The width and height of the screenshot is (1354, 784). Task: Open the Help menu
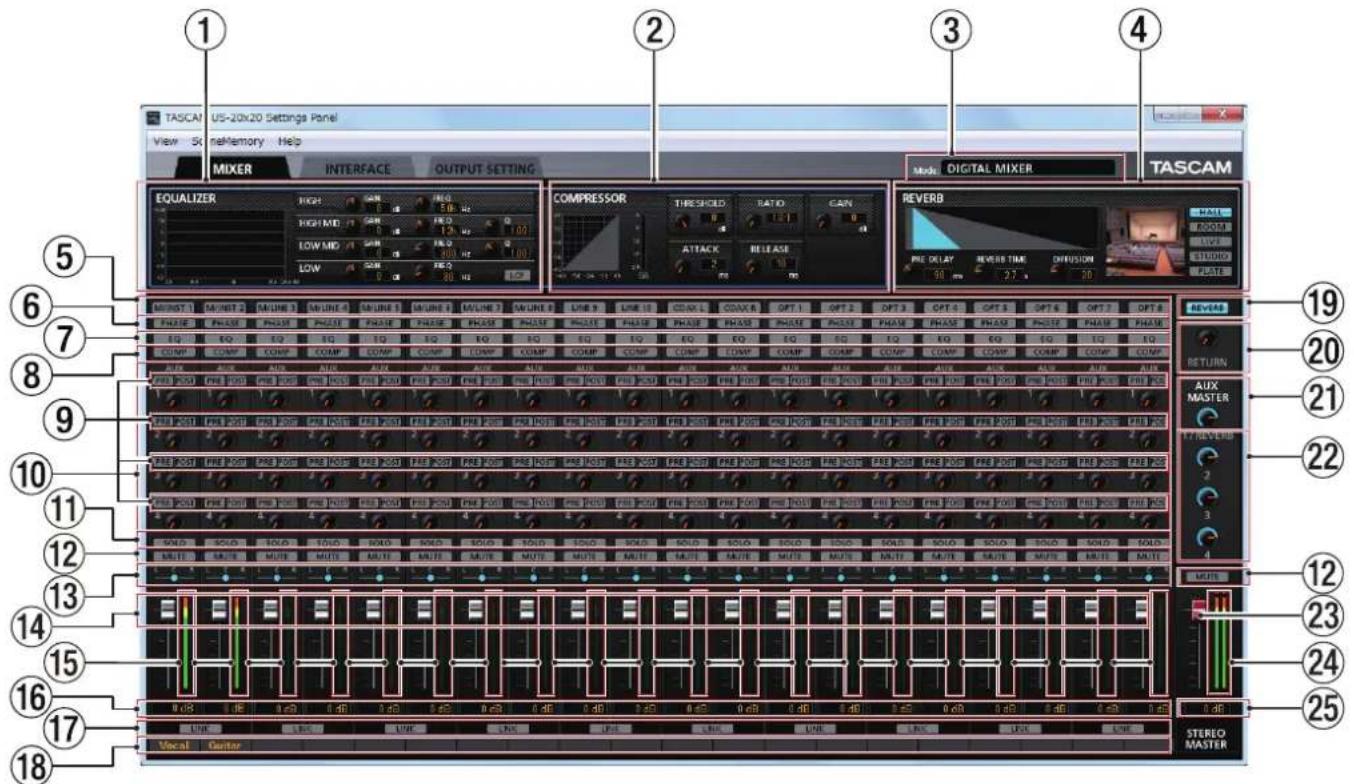291,142
